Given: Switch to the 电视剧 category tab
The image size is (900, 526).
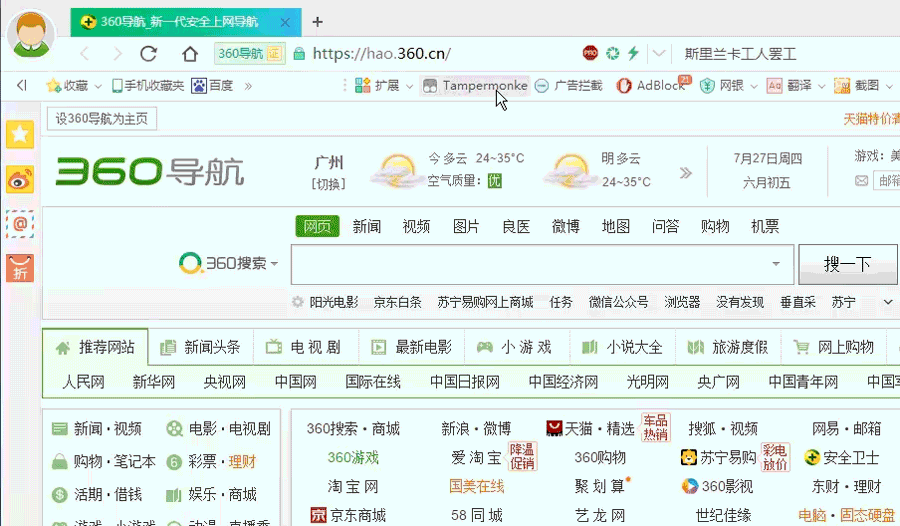Looking at the screenshot, I should coord(304,347).
